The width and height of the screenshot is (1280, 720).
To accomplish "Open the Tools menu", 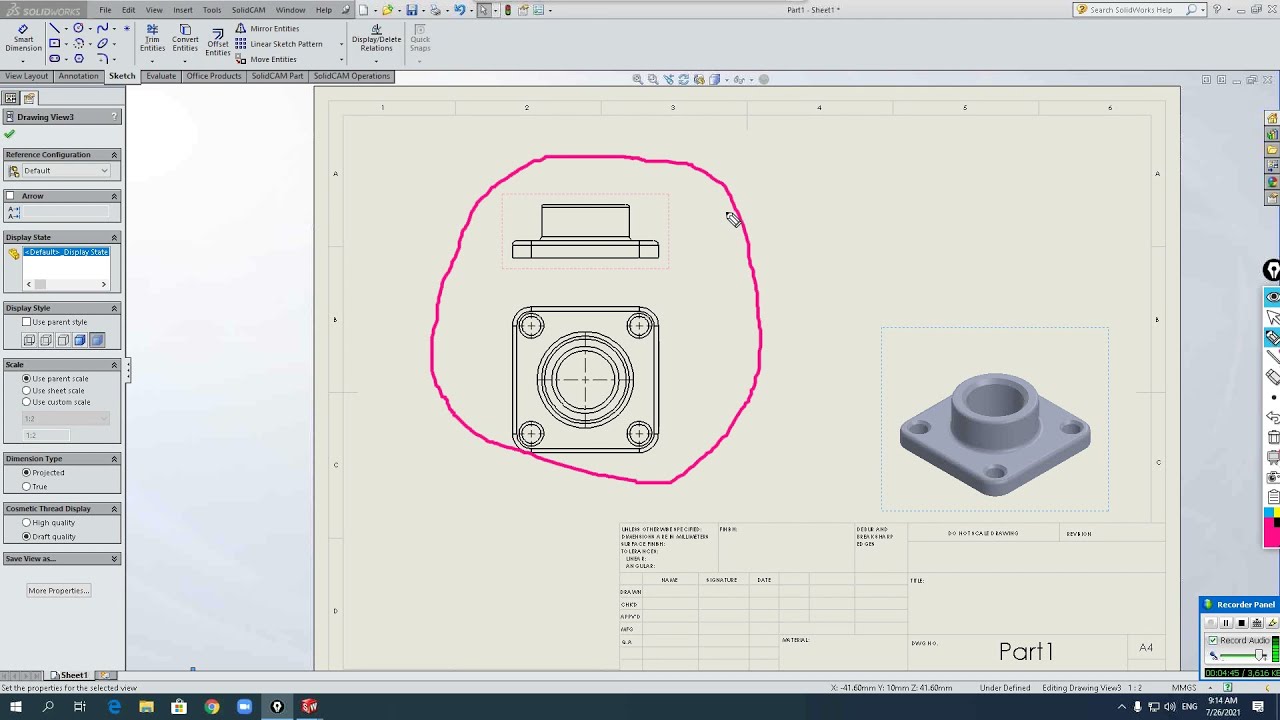I will pyautogui.click(x=212, y=10).
